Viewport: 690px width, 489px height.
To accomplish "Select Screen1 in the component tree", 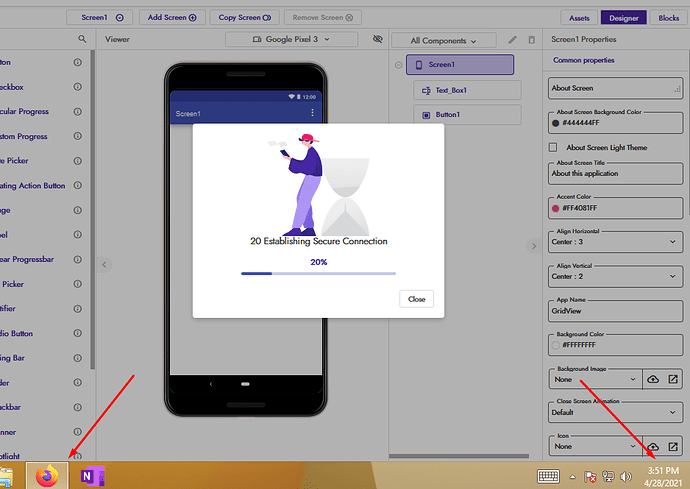I will (x=460, y=65).
